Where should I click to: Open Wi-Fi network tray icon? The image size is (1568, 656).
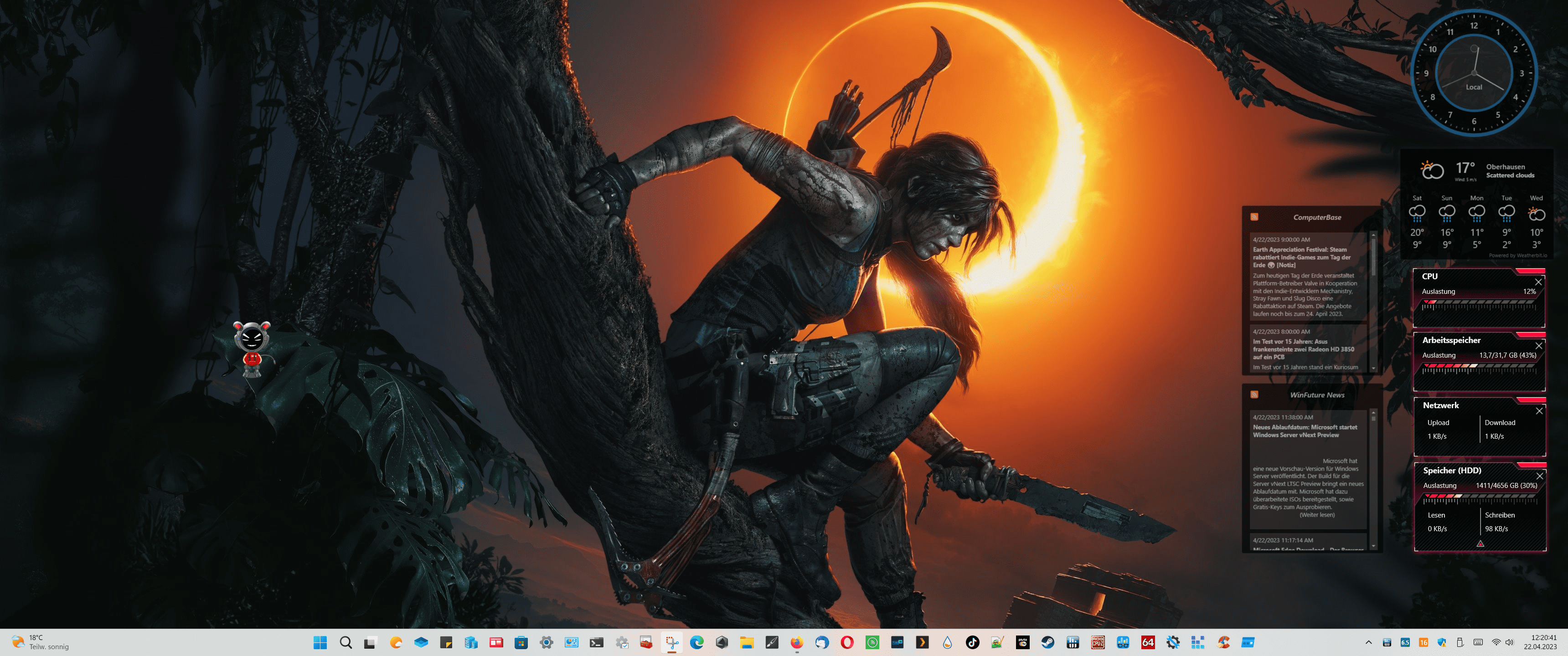coord(1496,643)
